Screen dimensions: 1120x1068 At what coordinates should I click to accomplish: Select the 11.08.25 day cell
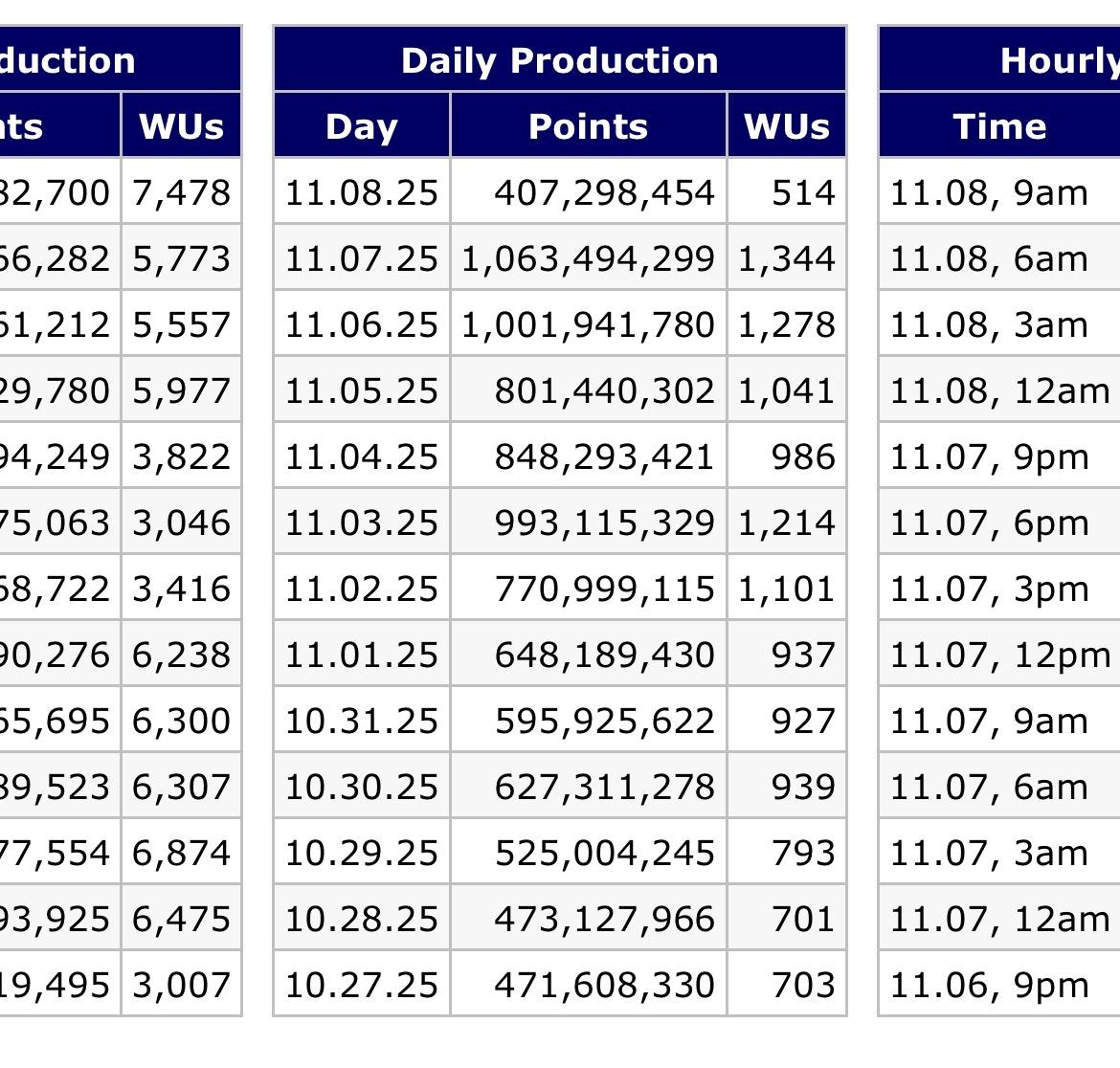coord(362,192)
